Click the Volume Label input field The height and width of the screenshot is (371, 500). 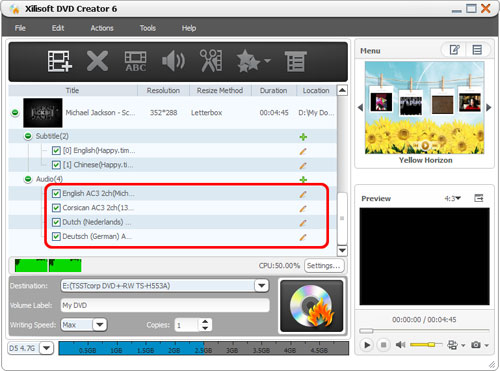165,305
